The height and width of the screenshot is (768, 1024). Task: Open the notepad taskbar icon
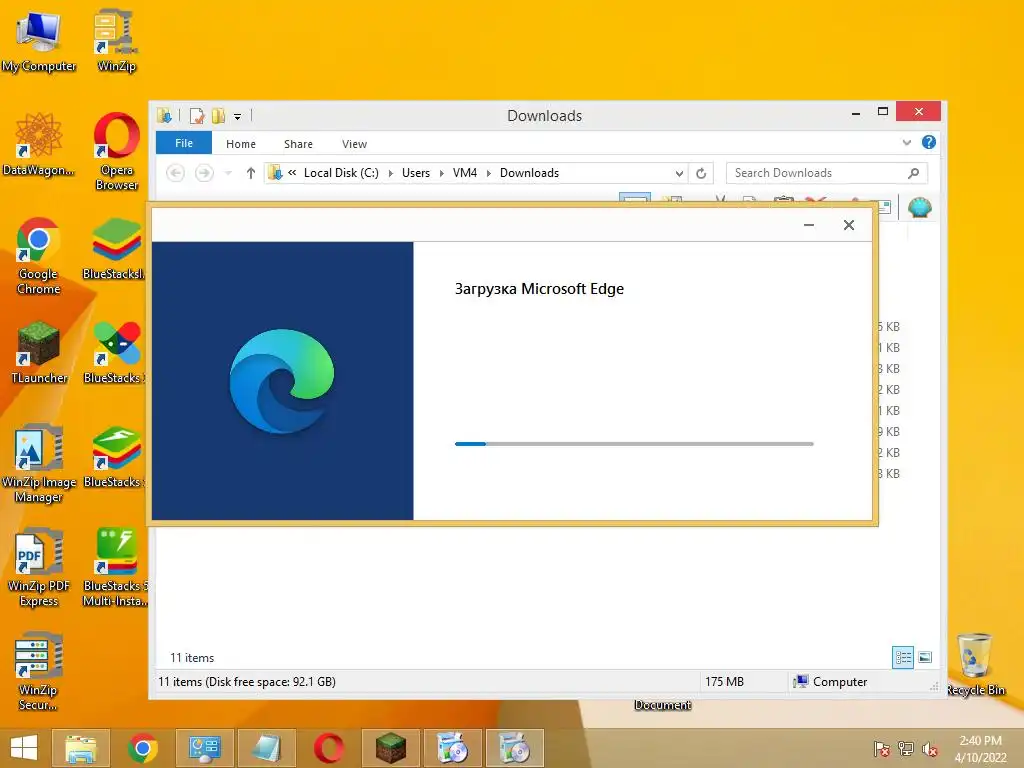(x=266, y=748)
